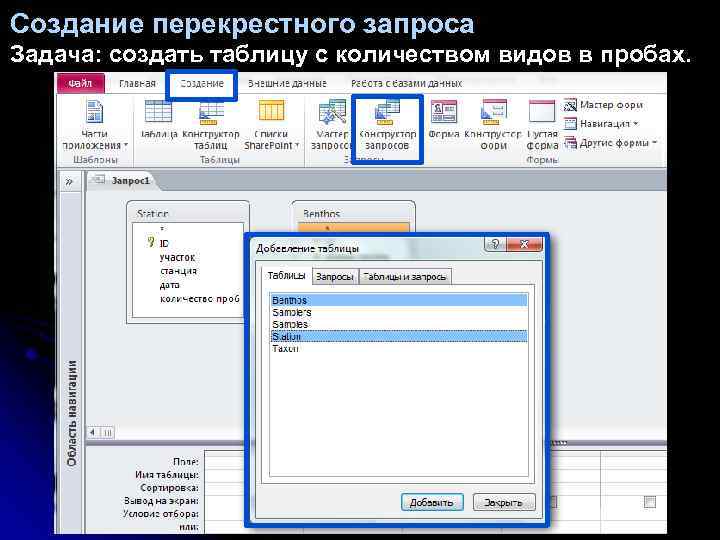720x540 pixels.
Task: Click the asterisk field in Station table
Action: coord(162,229)
